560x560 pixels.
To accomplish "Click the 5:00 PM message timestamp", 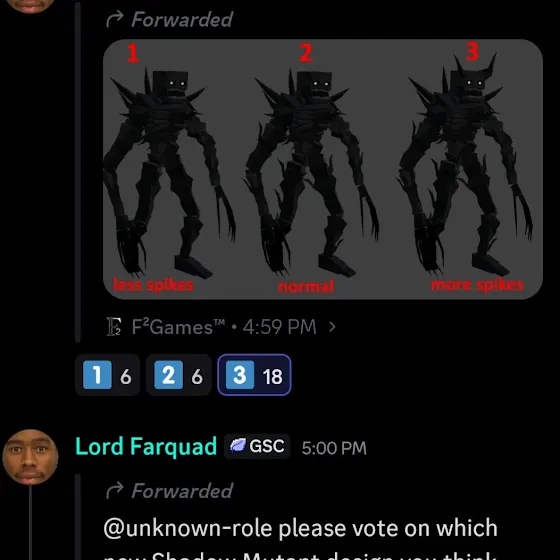I will pyautogui.click(x=334, y=448).
